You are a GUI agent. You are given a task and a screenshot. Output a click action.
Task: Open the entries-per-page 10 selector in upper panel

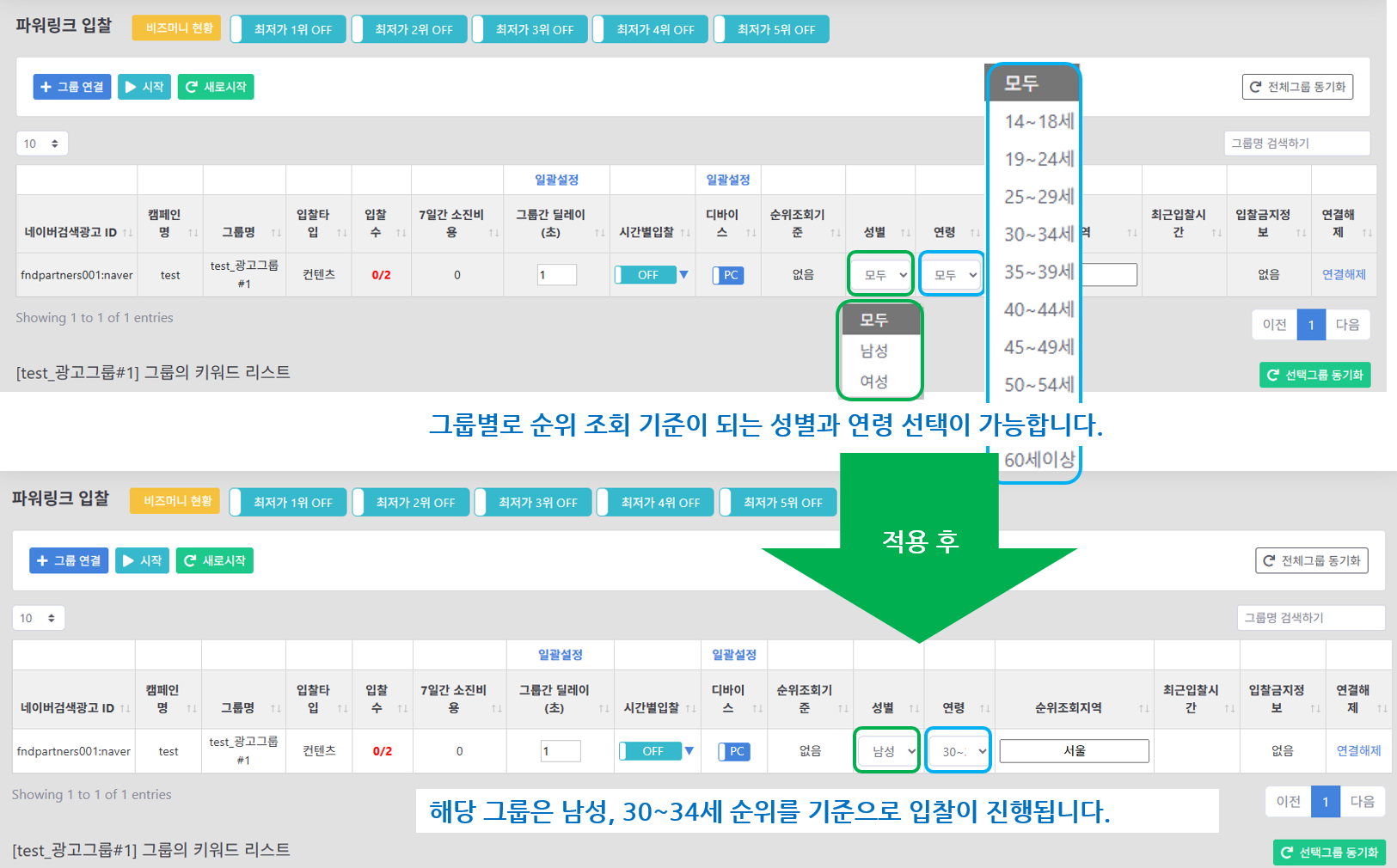pos(41,144)
